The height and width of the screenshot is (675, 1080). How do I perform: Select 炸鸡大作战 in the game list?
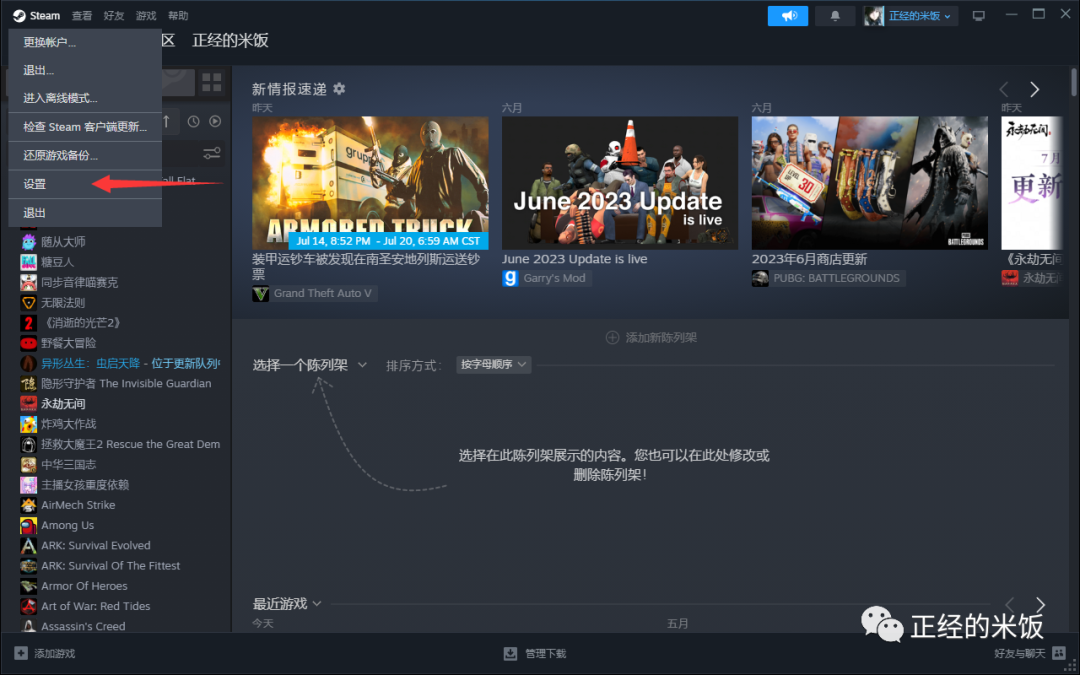tap(69, 424)
